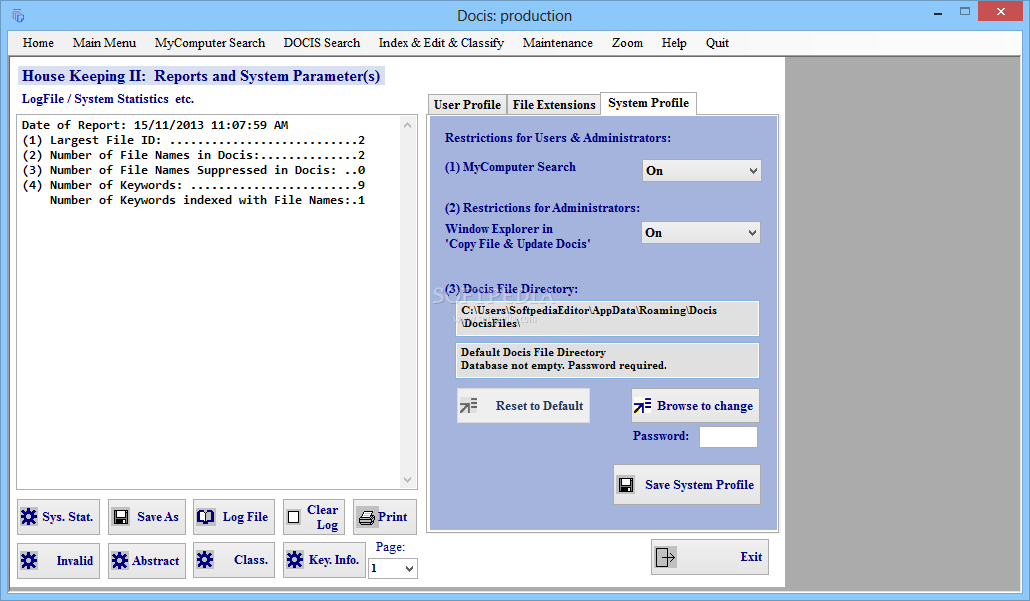Screen dimensions: 1030x601
Task: Click the gear icon on Class. button
Action: [205, 560]
